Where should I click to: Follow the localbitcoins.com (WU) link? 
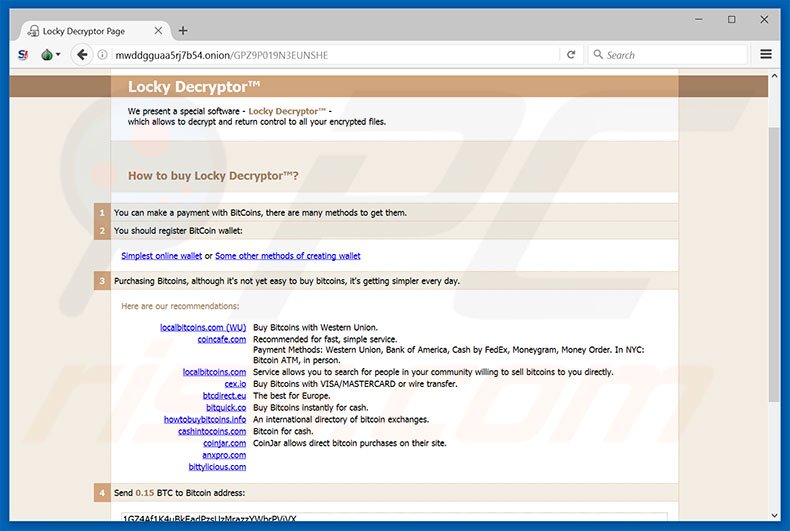pos(203,327)
